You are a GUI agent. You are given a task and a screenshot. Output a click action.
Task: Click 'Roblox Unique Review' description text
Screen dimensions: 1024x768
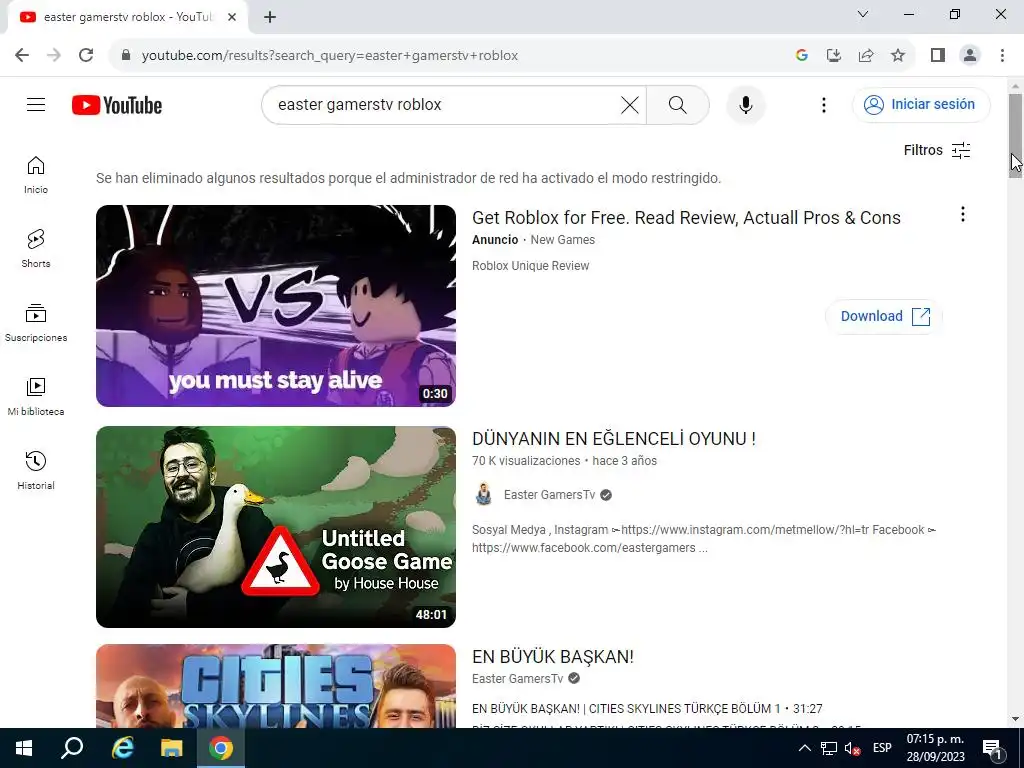530,266
